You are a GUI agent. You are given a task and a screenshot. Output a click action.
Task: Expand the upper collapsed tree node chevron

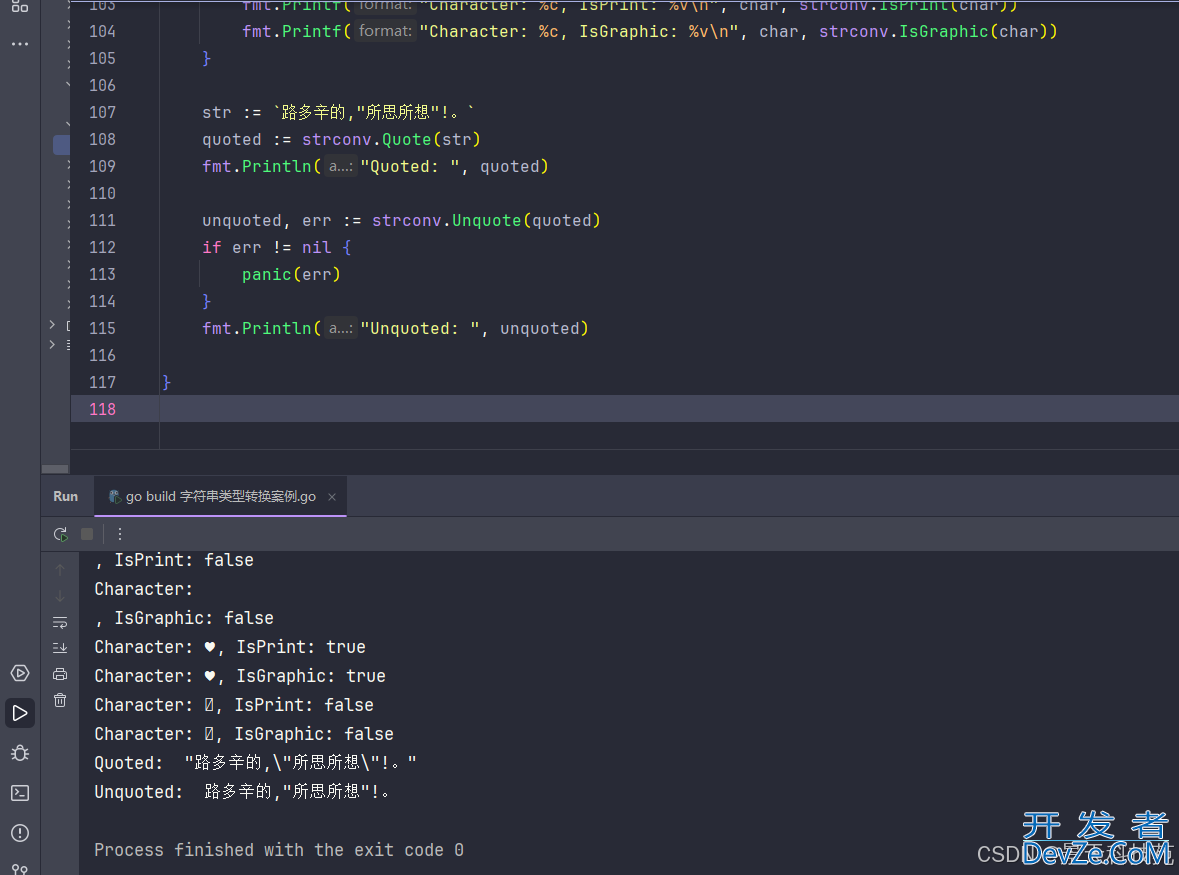coord(52,325)
